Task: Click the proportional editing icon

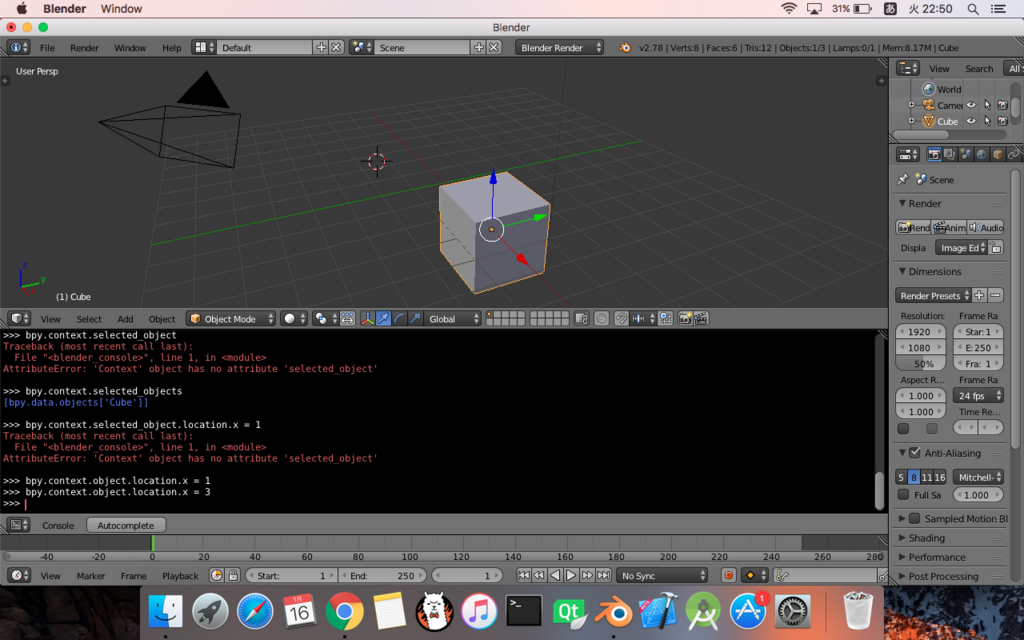Action: [601, 319]
